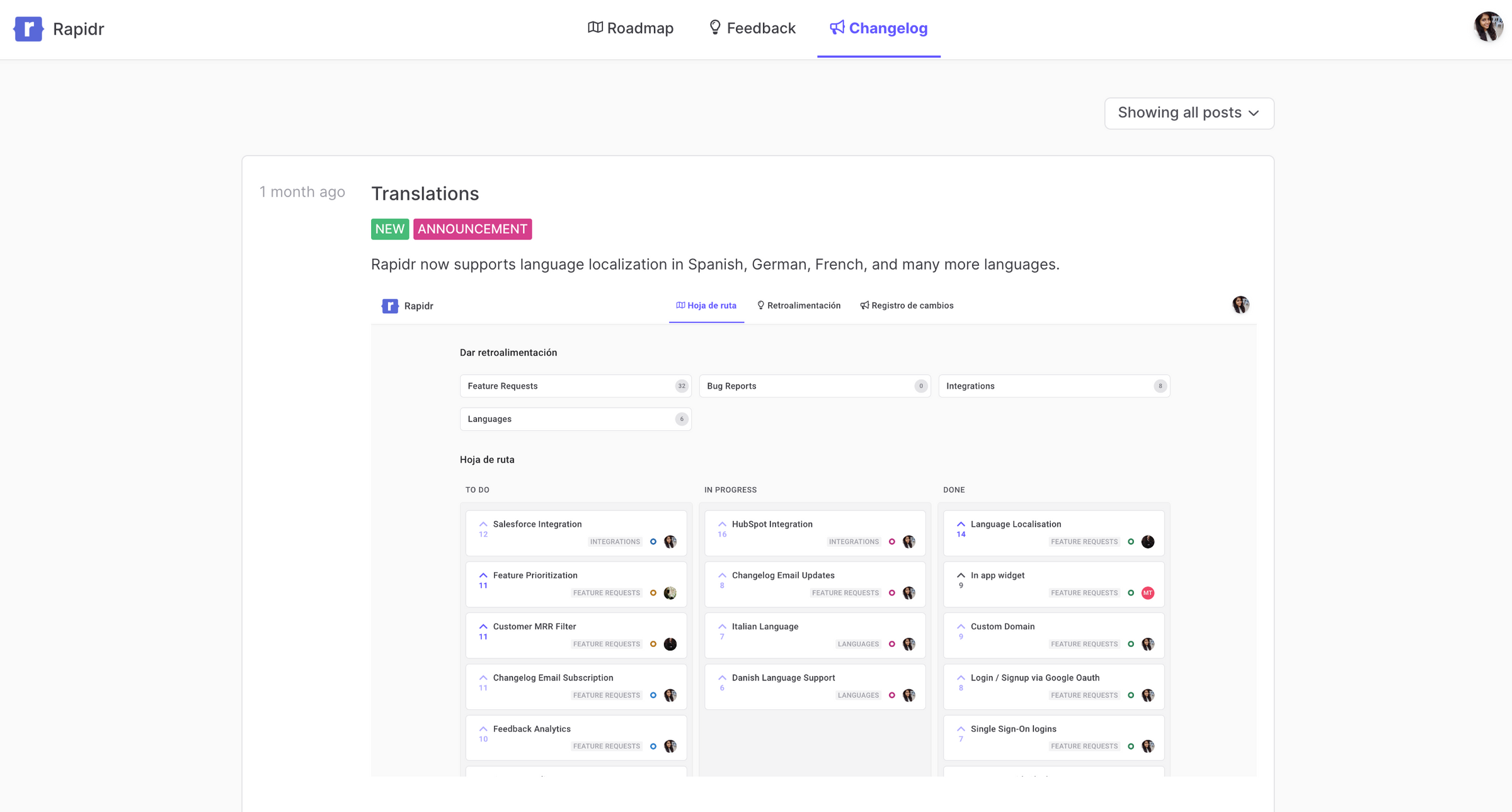Switch to the Retroalimentación tab
Screen dimensions: 1512x812
(804, 305)
